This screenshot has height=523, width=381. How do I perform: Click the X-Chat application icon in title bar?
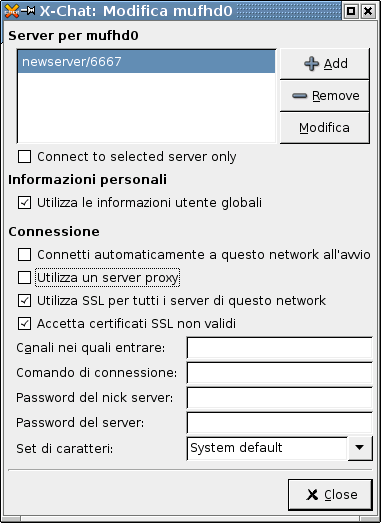pos(12,11)
